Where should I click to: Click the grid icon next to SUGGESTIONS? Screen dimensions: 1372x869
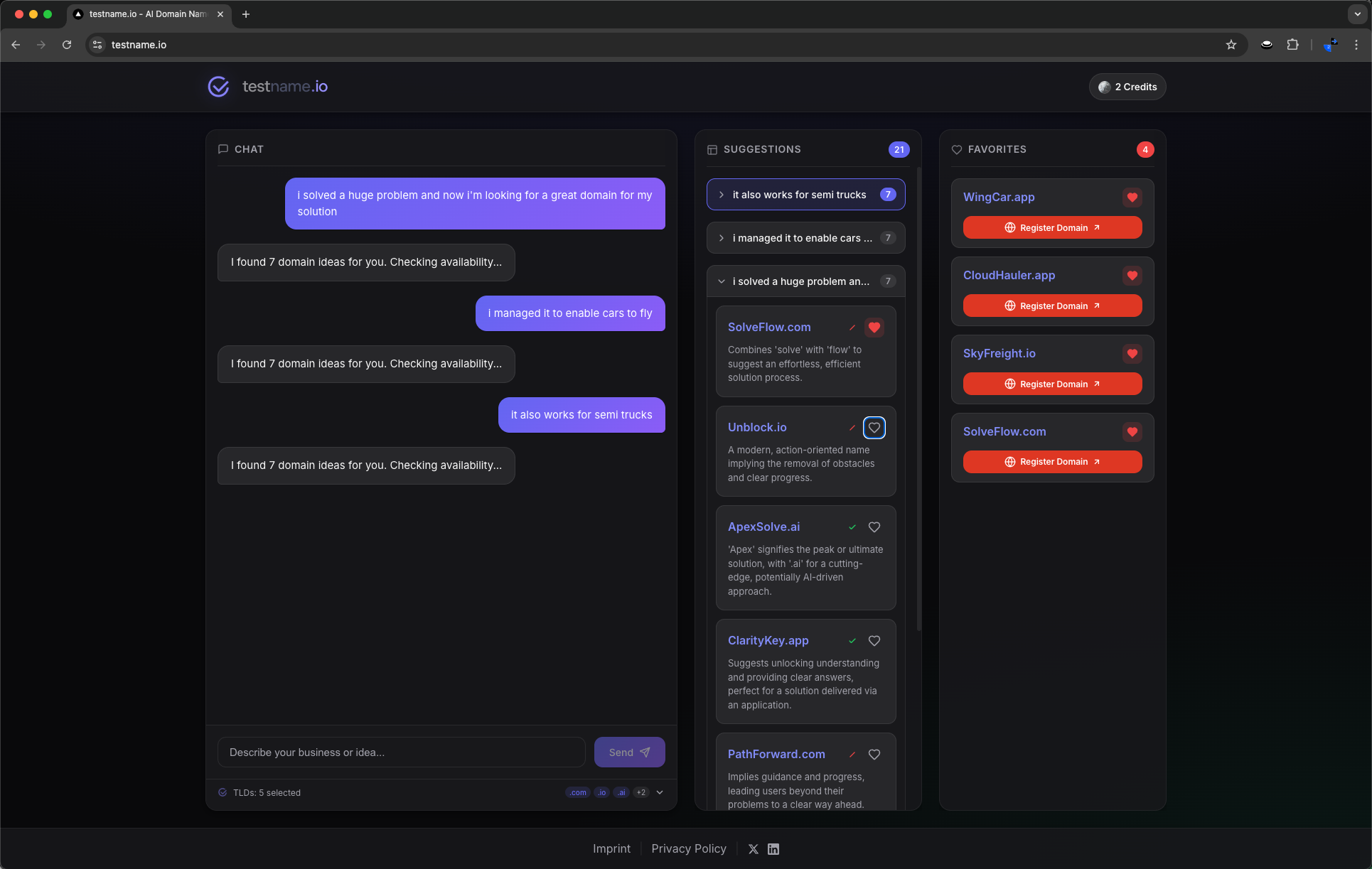[712, 149]
